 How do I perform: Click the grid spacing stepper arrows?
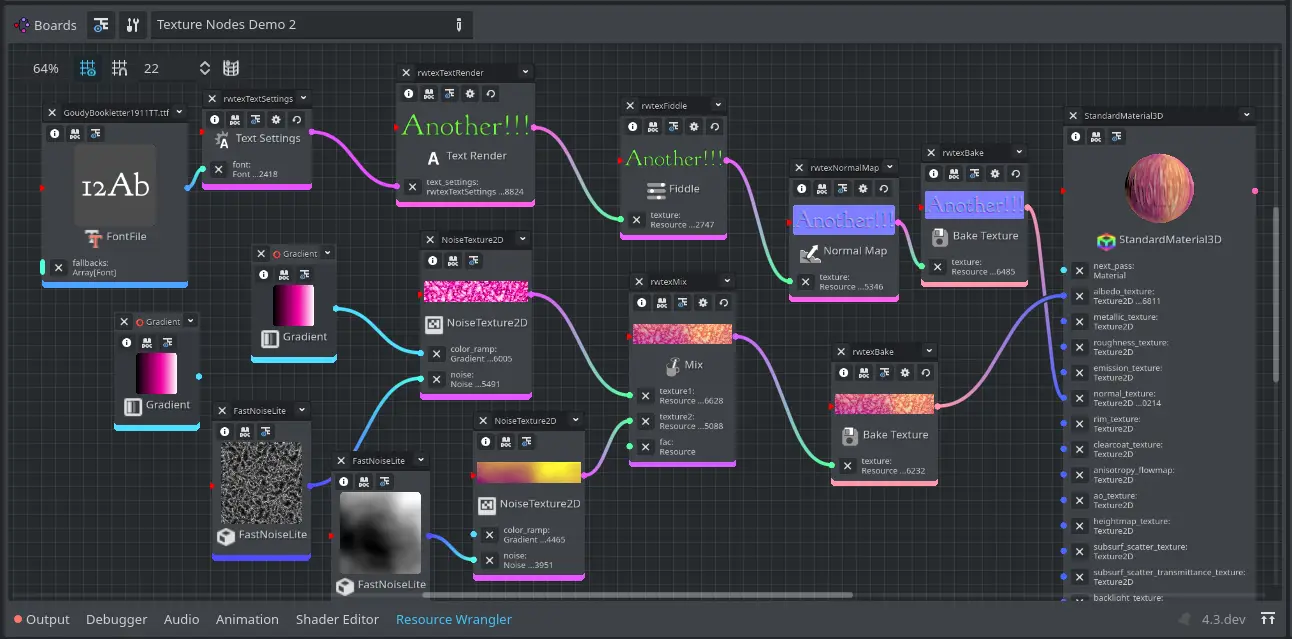[x=205, y=68]
